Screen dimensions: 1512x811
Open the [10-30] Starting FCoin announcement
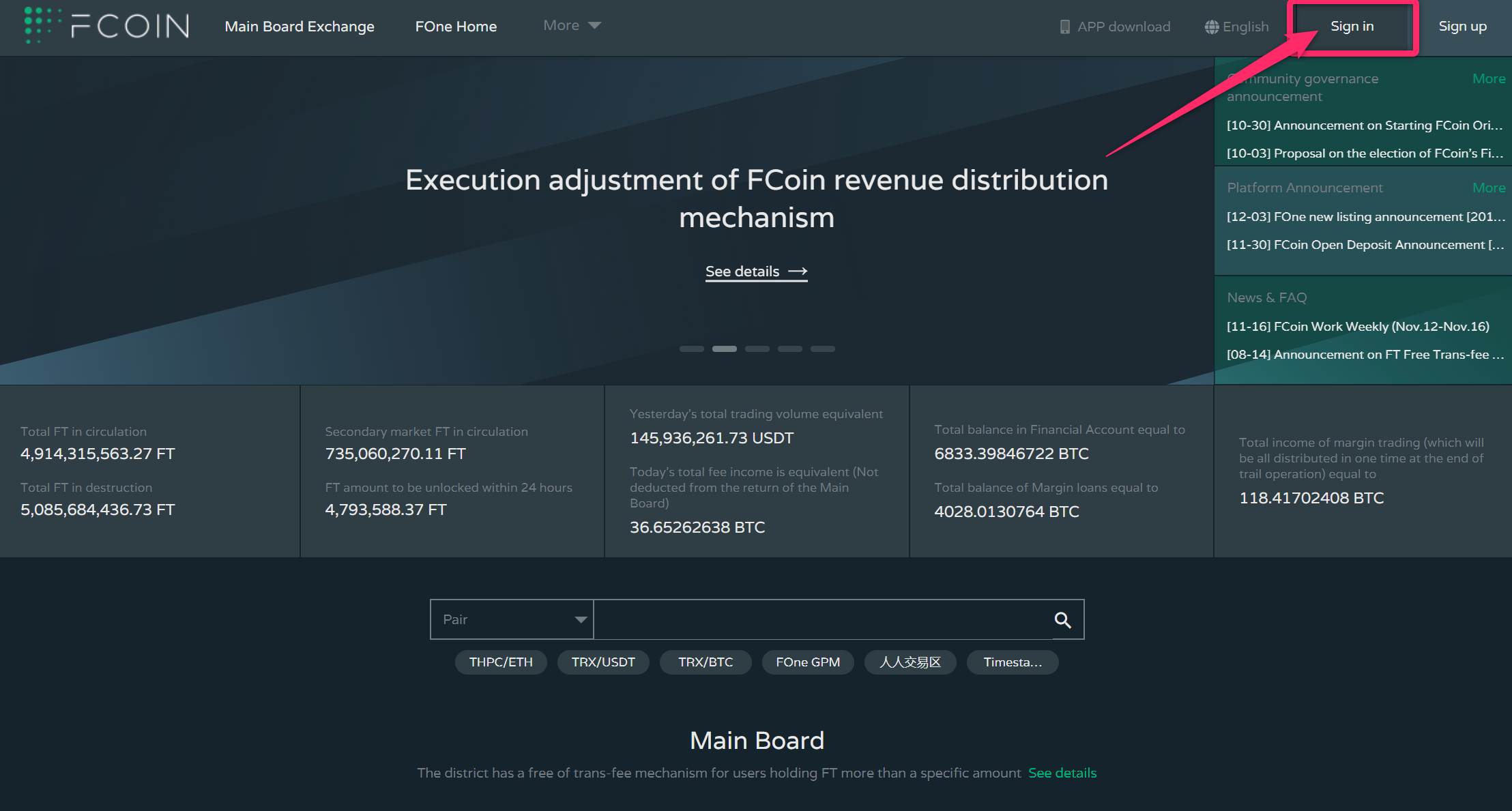1365,126
